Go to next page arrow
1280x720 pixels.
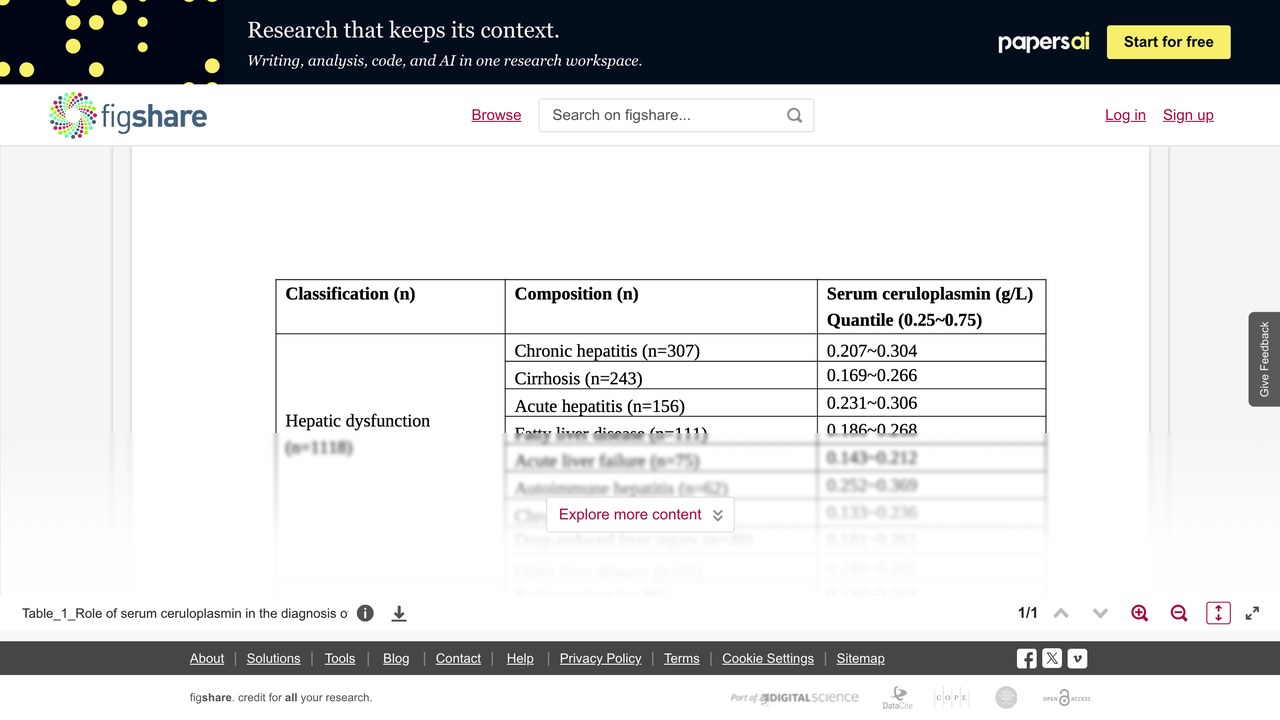[x=1100, y=613]
